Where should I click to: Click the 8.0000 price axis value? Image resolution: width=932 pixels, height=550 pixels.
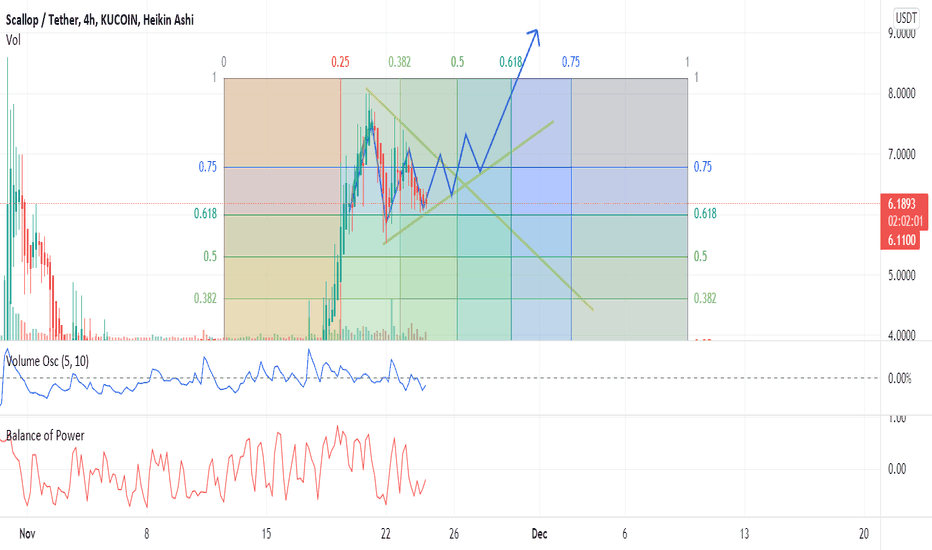(902, 93)
